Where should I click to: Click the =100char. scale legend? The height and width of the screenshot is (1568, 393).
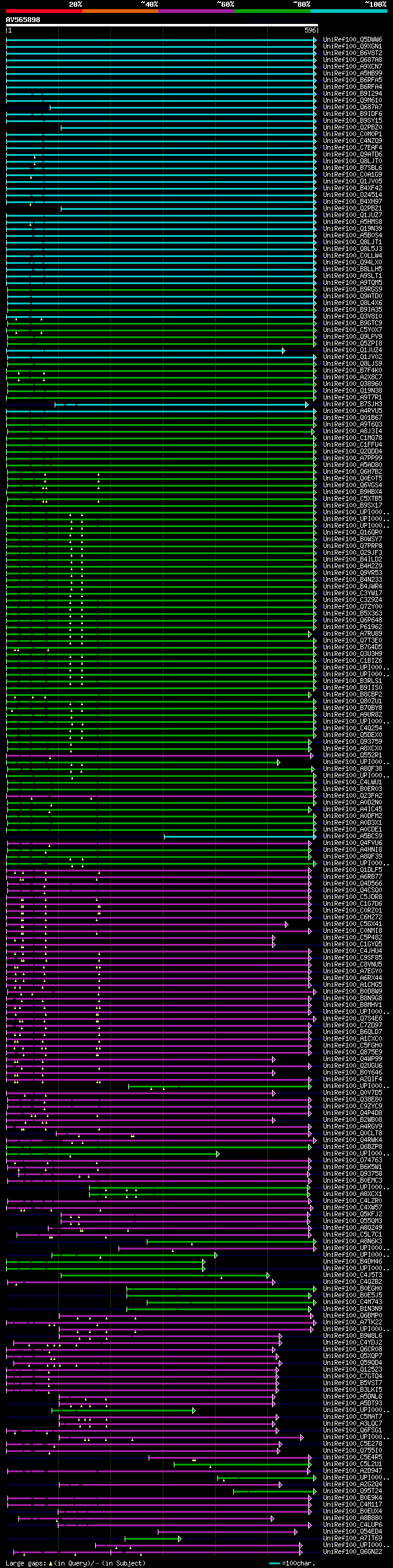(x=292, y=1564)
